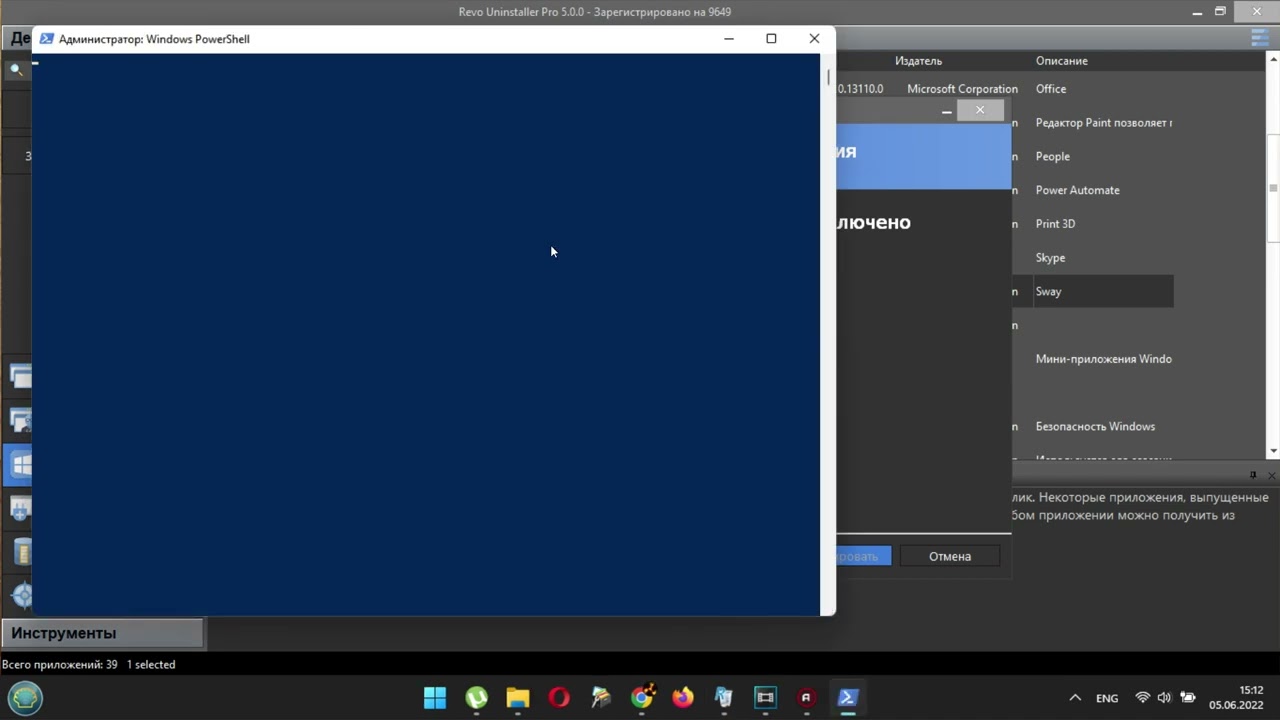Viewport: 1280px width, 720px height.
Task: Close the description panel in Revo Uninstaller
Action: coord(1272,475)
